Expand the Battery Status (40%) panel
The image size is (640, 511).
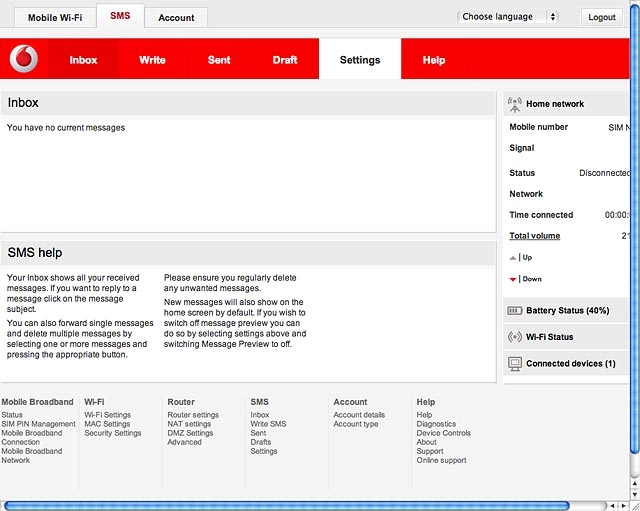pos(566,311)
